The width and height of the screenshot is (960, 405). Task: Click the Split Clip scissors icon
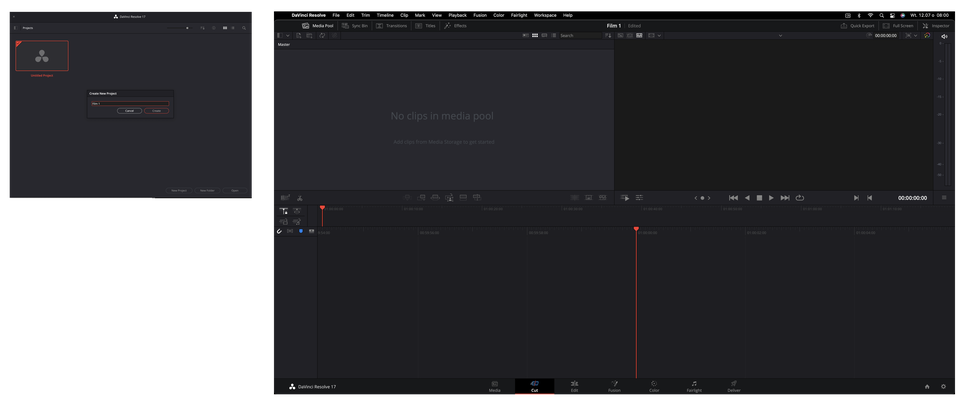click(x=300, y=198)
